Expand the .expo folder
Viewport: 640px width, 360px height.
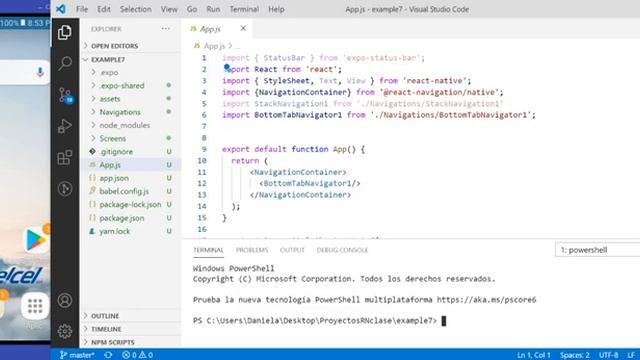[131, 72]
